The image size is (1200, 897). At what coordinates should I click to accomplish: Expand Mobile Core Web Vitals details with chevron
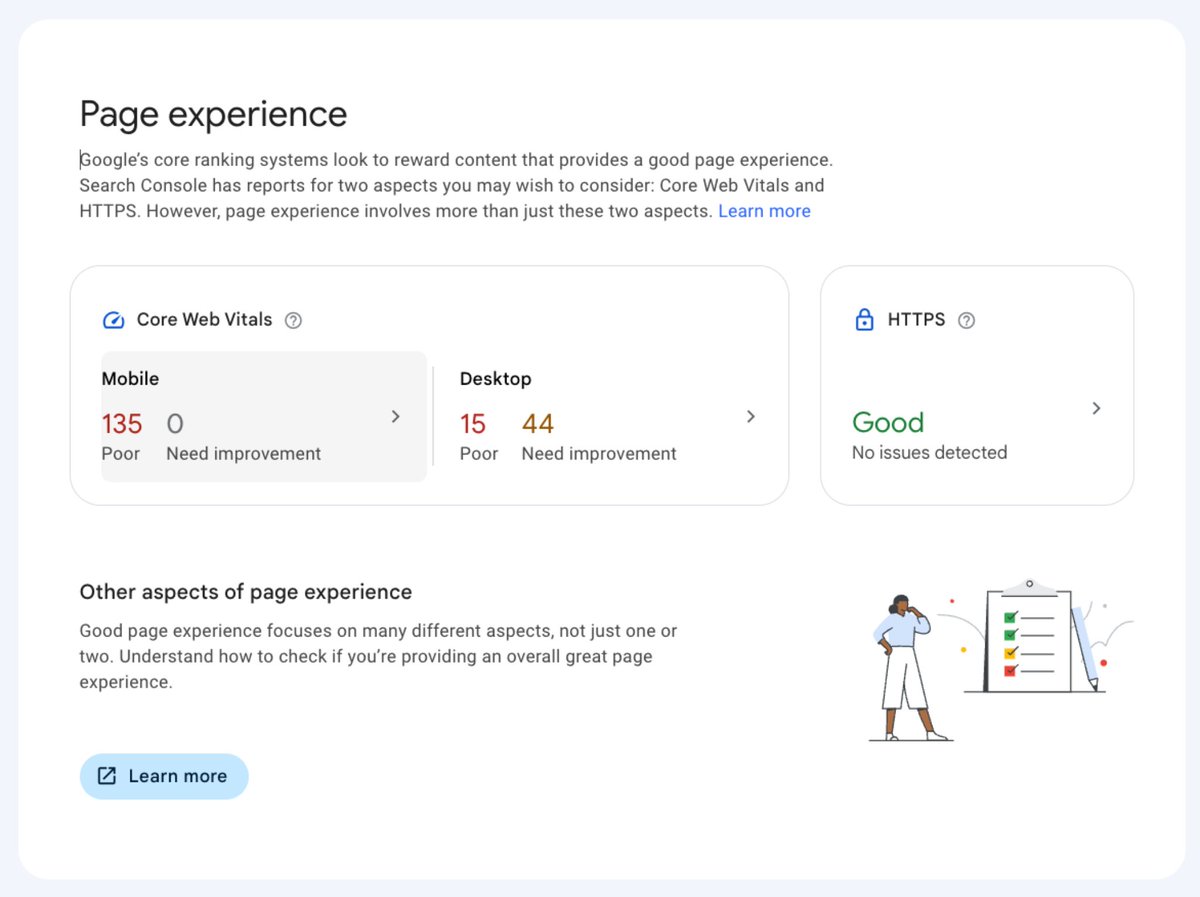[395, 416]
